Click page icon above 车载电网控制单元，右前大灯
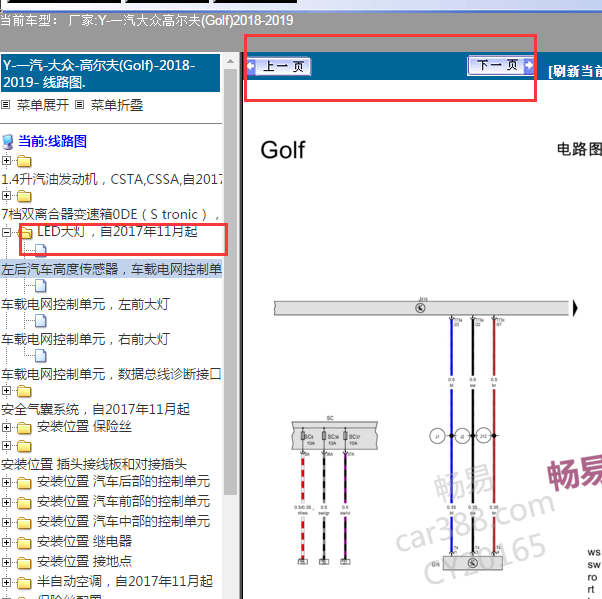The image size is (602, 599). (x=41, y=321)
